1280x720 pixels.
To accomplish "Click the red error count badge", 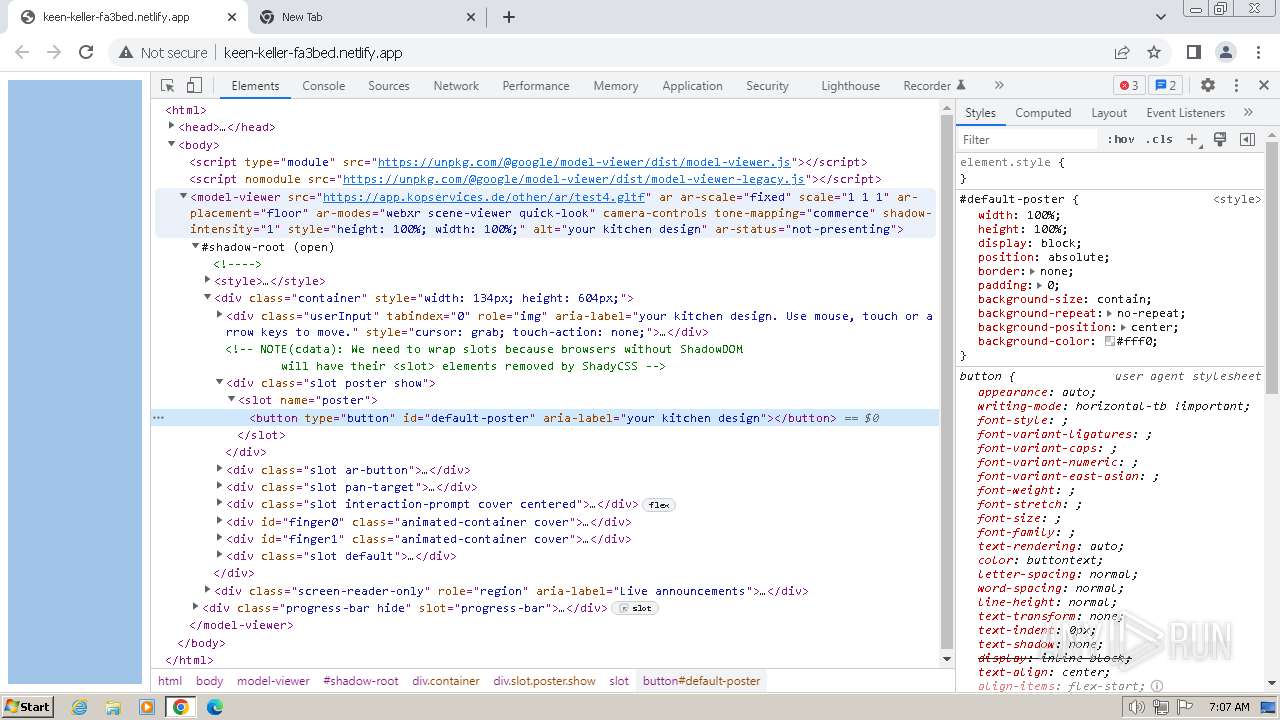I will tap(1129, 86).
